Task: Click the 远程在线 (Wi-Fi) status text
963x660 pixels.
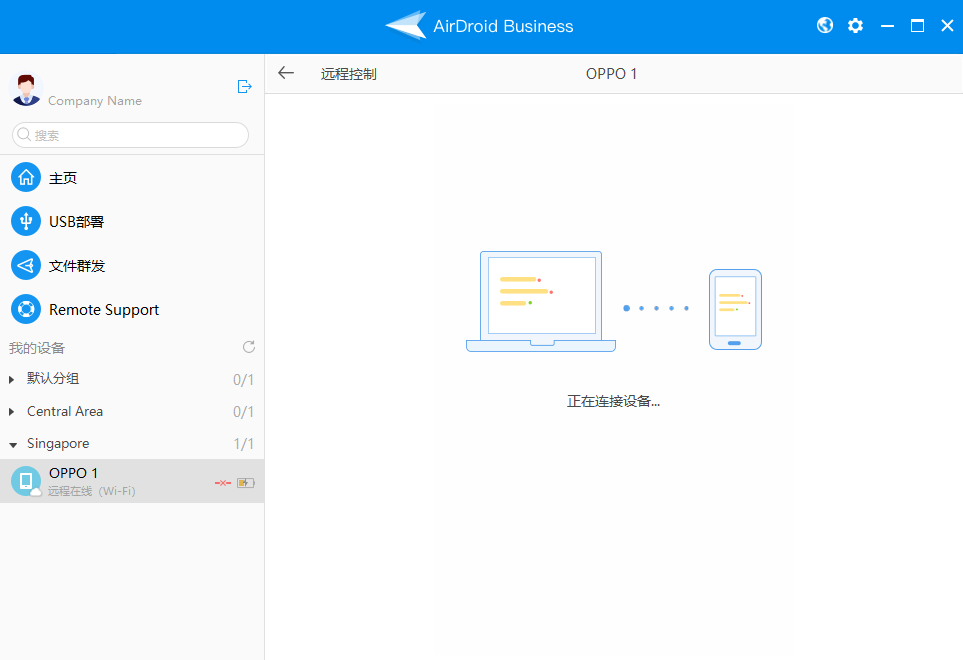Action: click(92, 491)
